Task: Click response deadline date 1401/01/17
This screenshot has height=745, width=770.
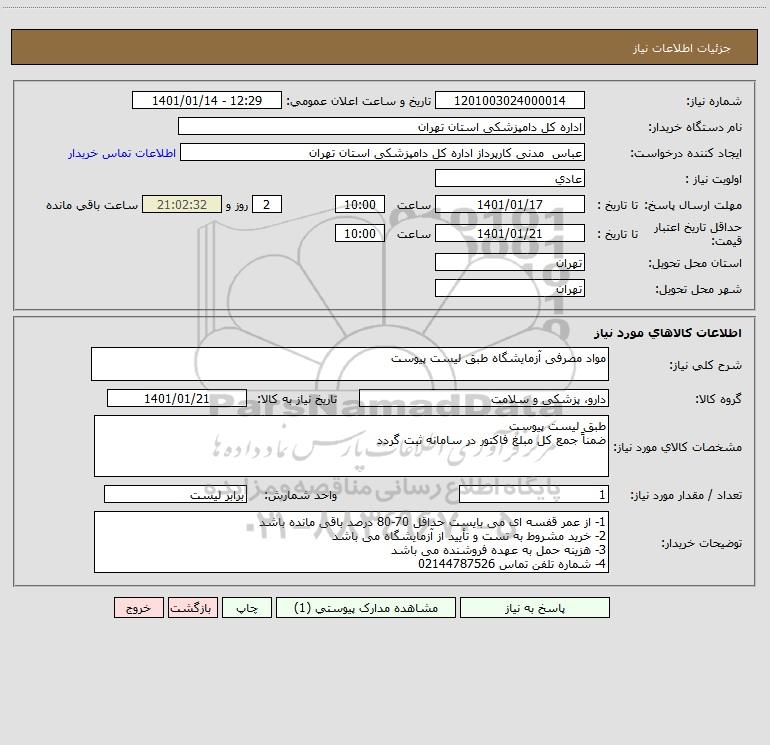Action: [510, 204]
